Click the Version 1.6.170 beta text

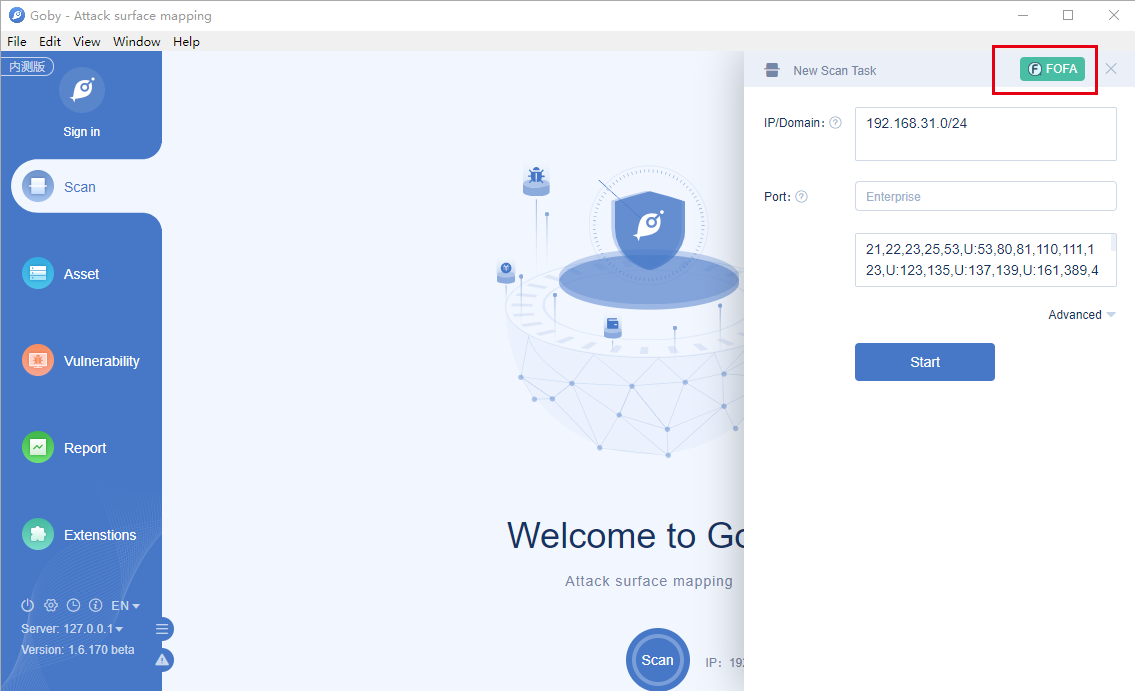(77, 650)
